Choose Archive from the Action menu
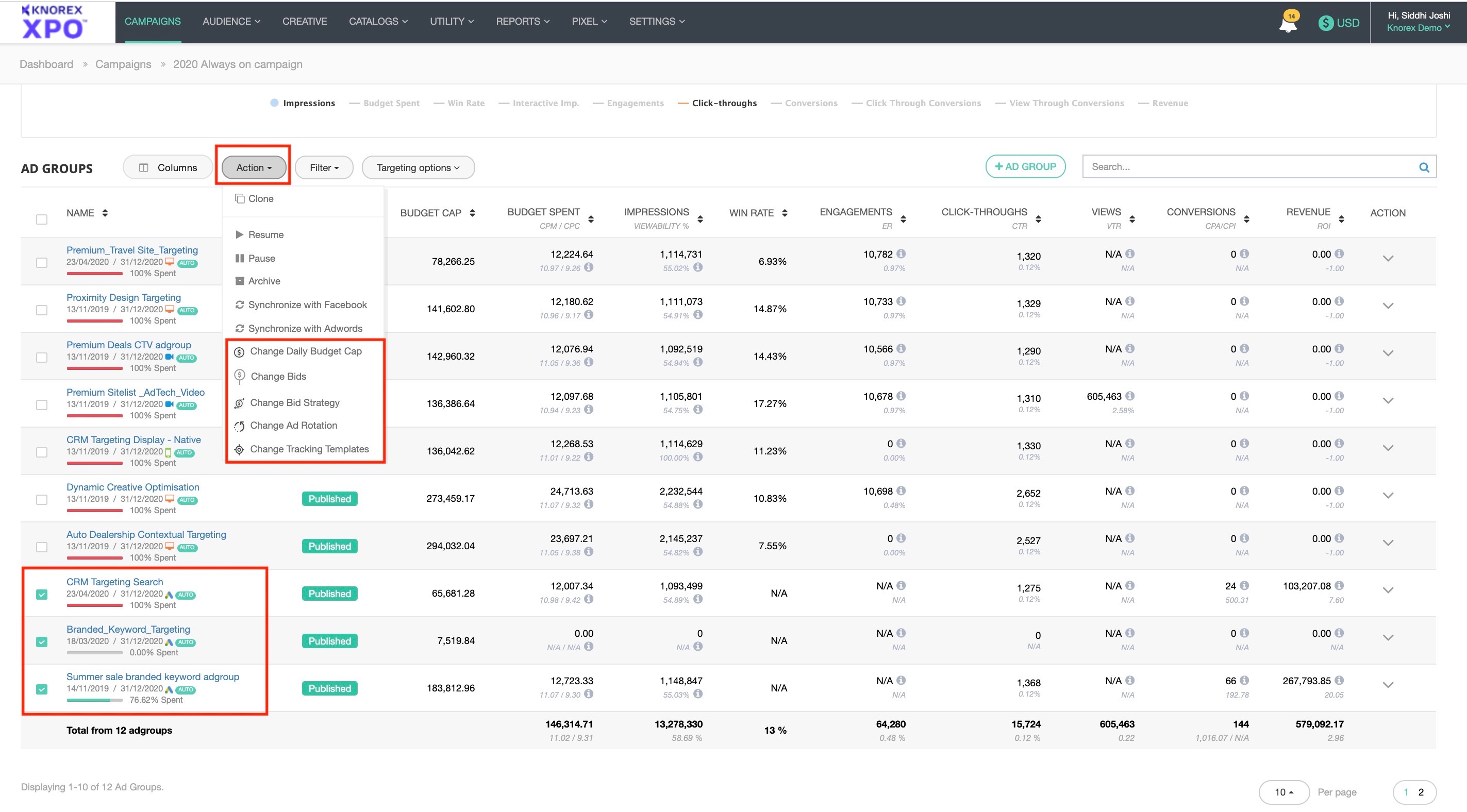1467x812 pixels. 264,281
